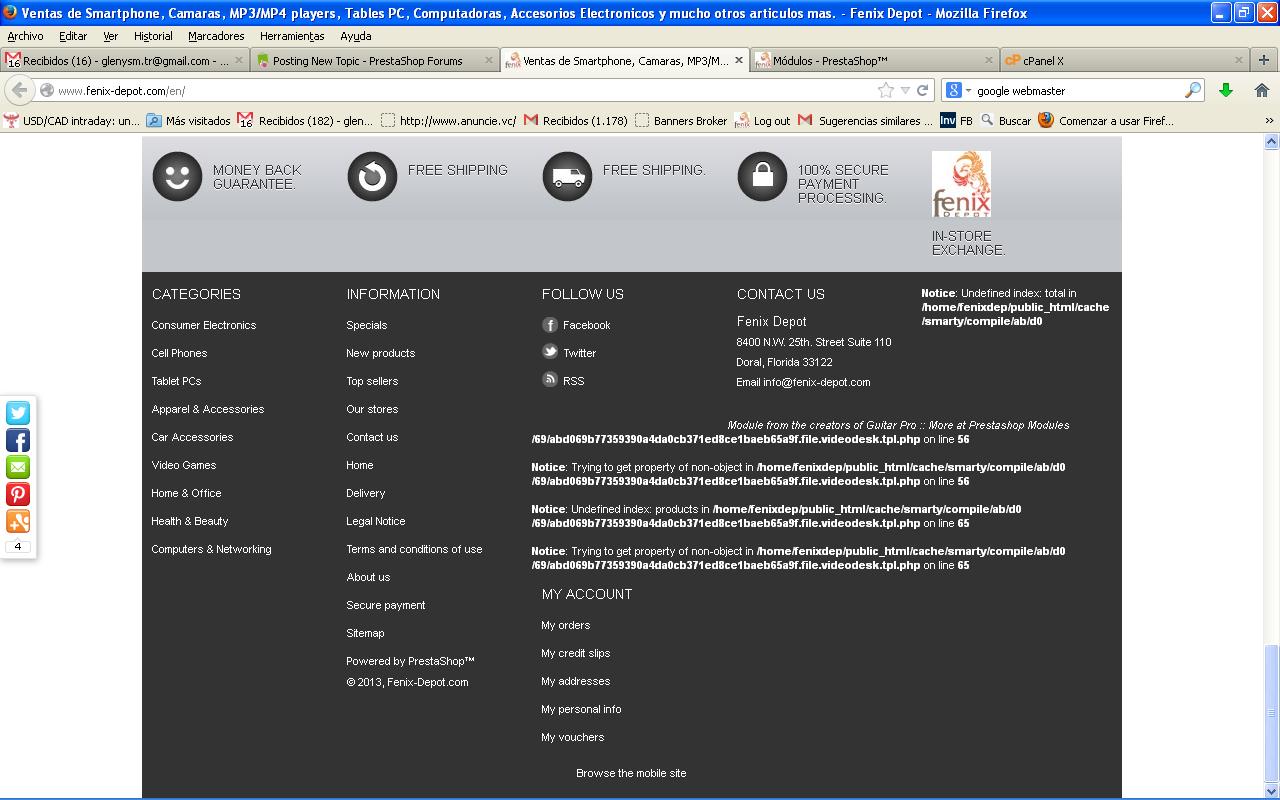Open the Comenzar a usar Firefox bookmark

coord(1106,121)
